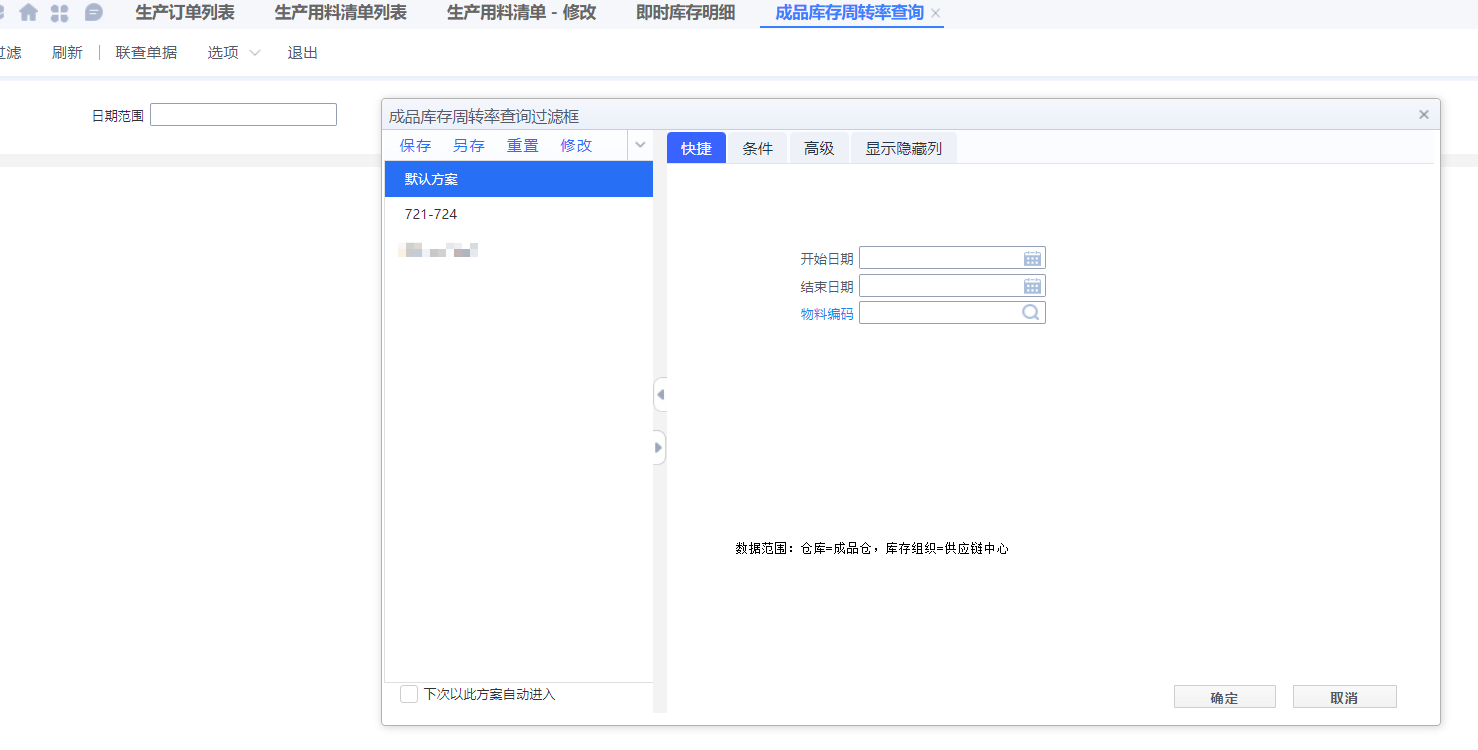
Task: Open the 选项 dropdown menu
Action: (234, 53)
